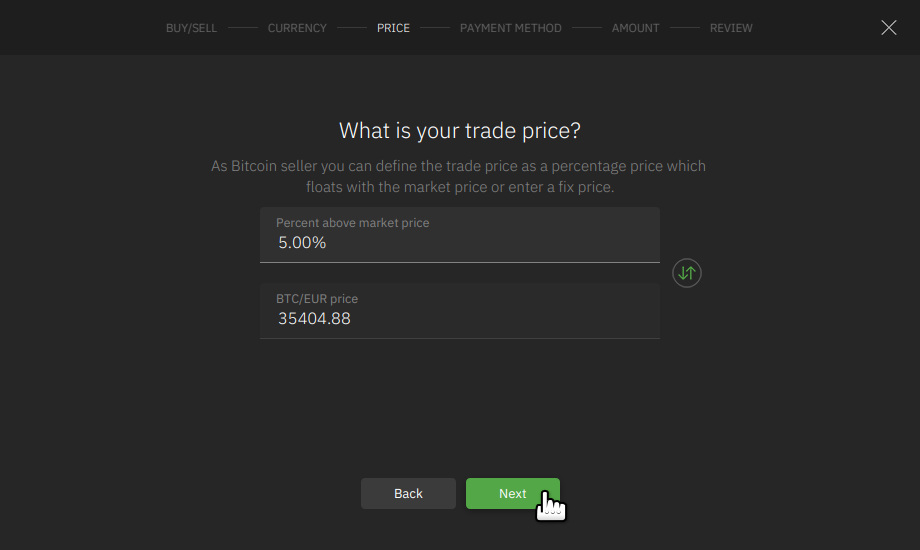Switch to the AMOUNT step

click(x=635, y=28)
